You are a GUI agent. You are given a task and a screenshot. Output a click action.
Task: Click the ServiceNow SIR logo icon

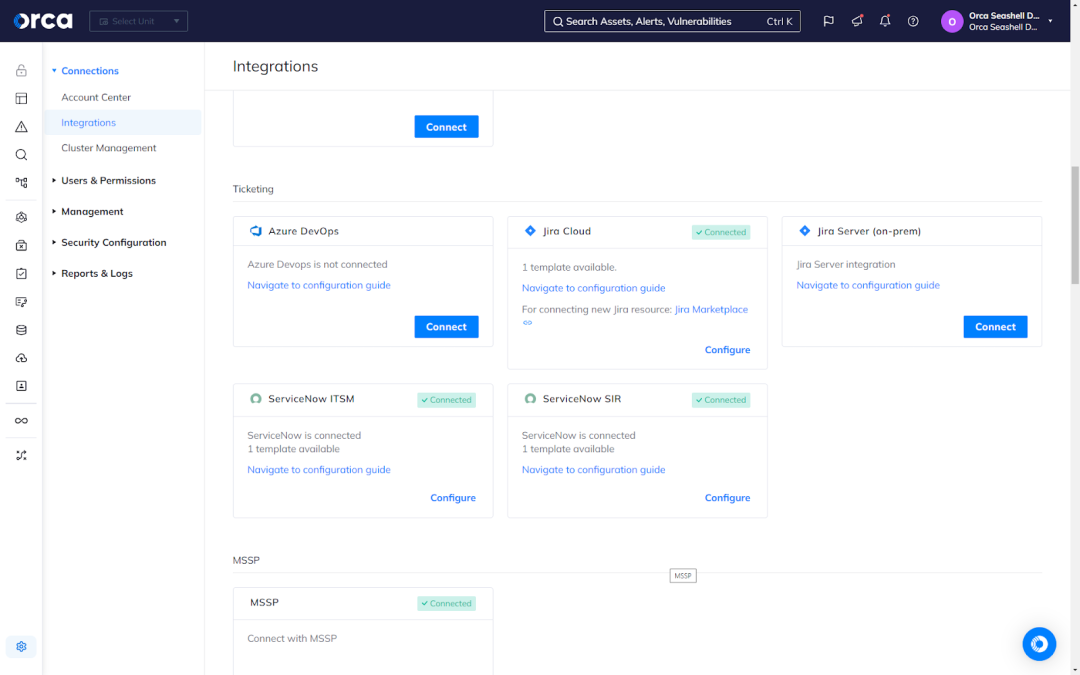530,399
